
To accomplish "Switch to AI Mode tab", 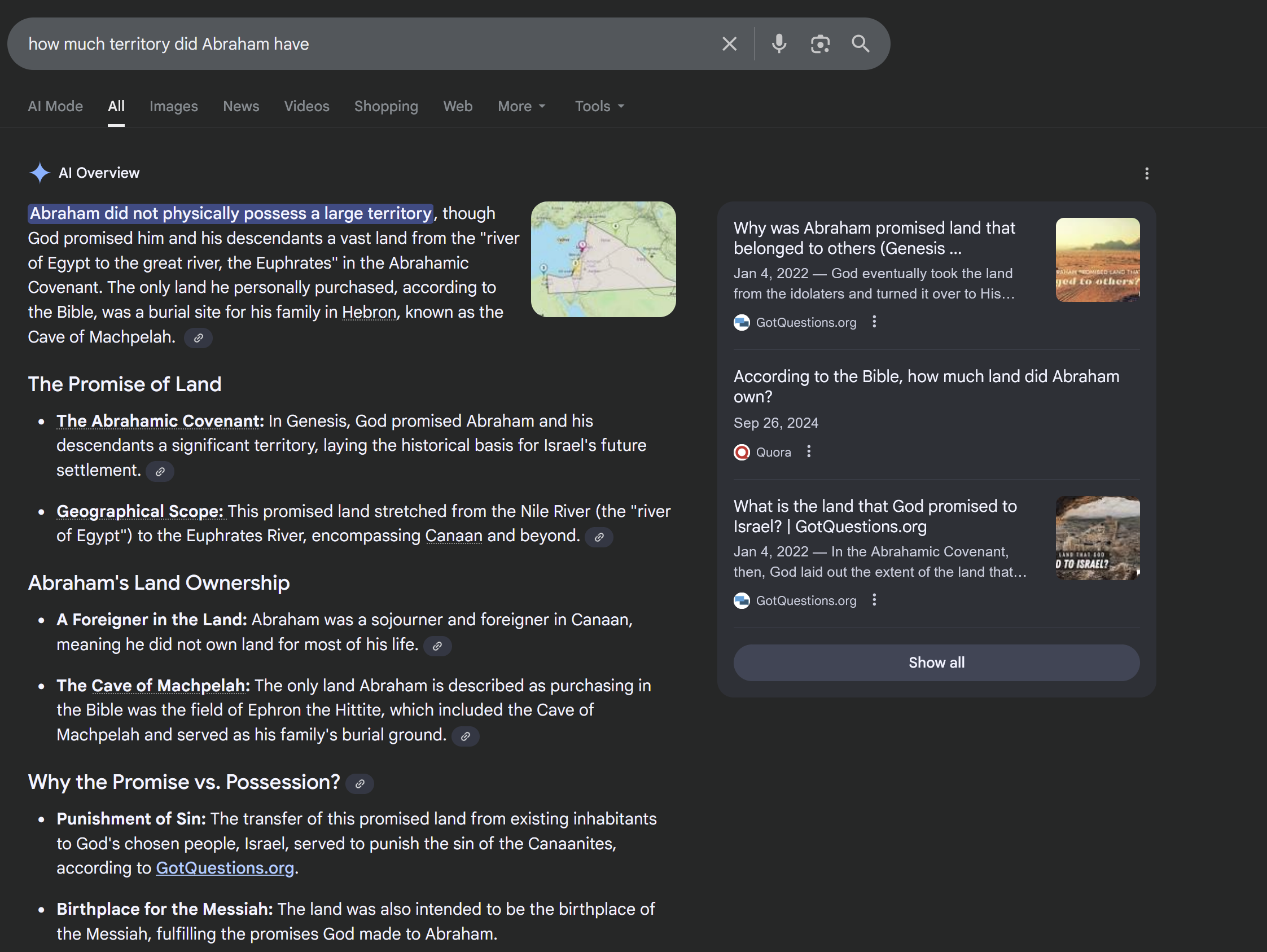I will tap(55, 107).
